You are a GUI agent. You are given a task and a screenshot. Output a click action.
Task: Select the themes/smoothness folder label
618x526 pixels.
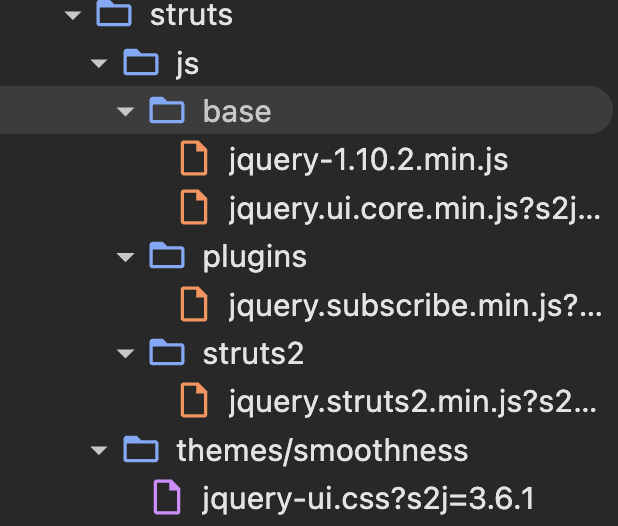point(322,450)
